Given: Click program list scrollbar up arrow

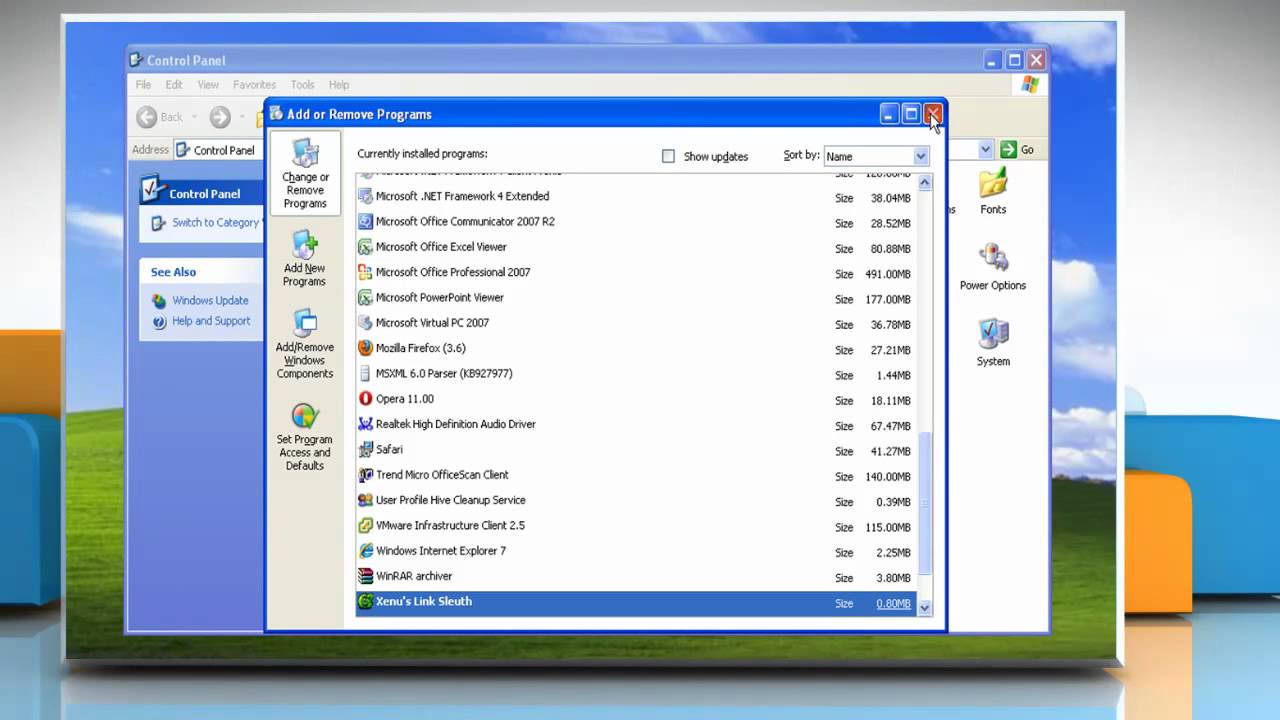Looking at the screenshot, I should point(924,182).
